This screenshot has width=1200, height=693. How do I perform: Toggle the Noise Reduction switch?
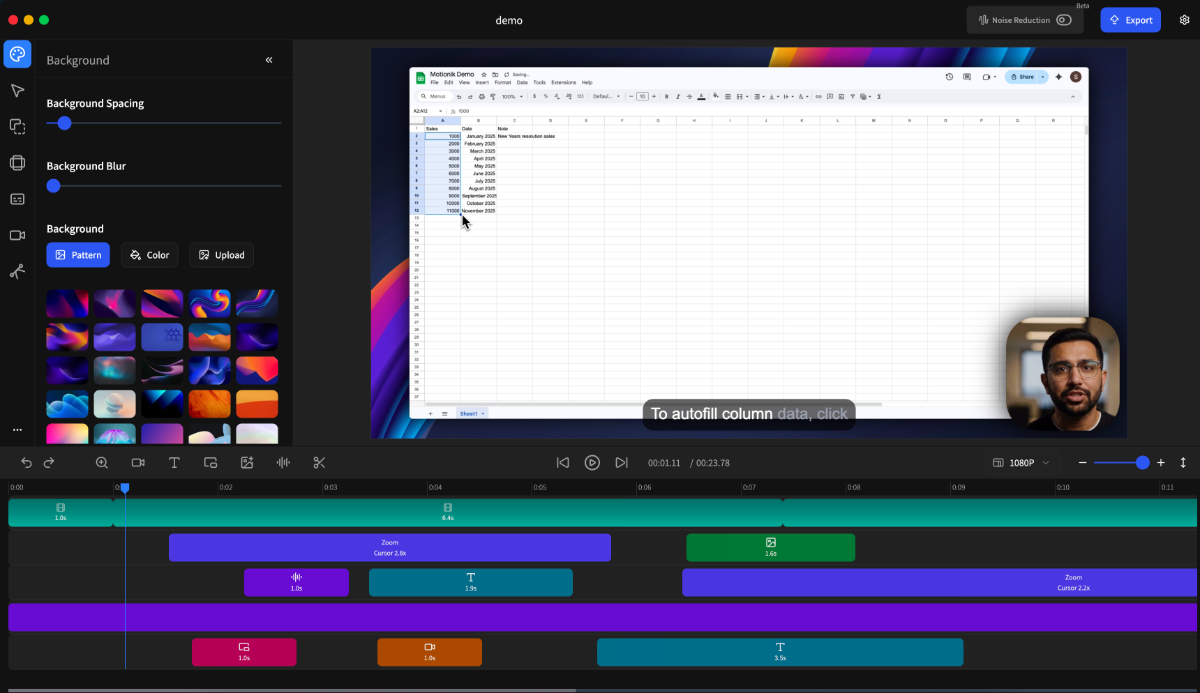[x=1063, y=20]
